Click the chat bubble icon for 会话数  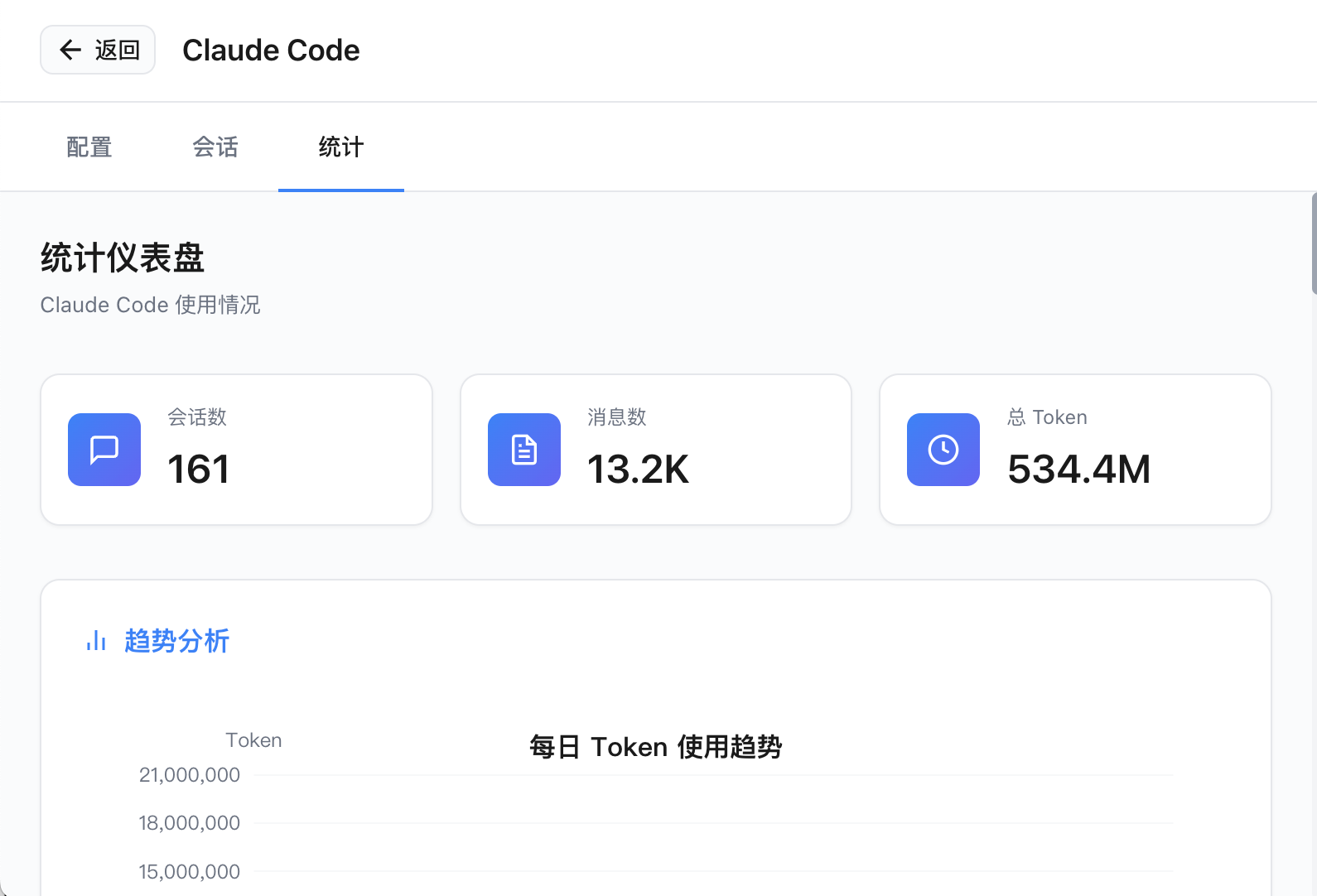click(104, 450)
